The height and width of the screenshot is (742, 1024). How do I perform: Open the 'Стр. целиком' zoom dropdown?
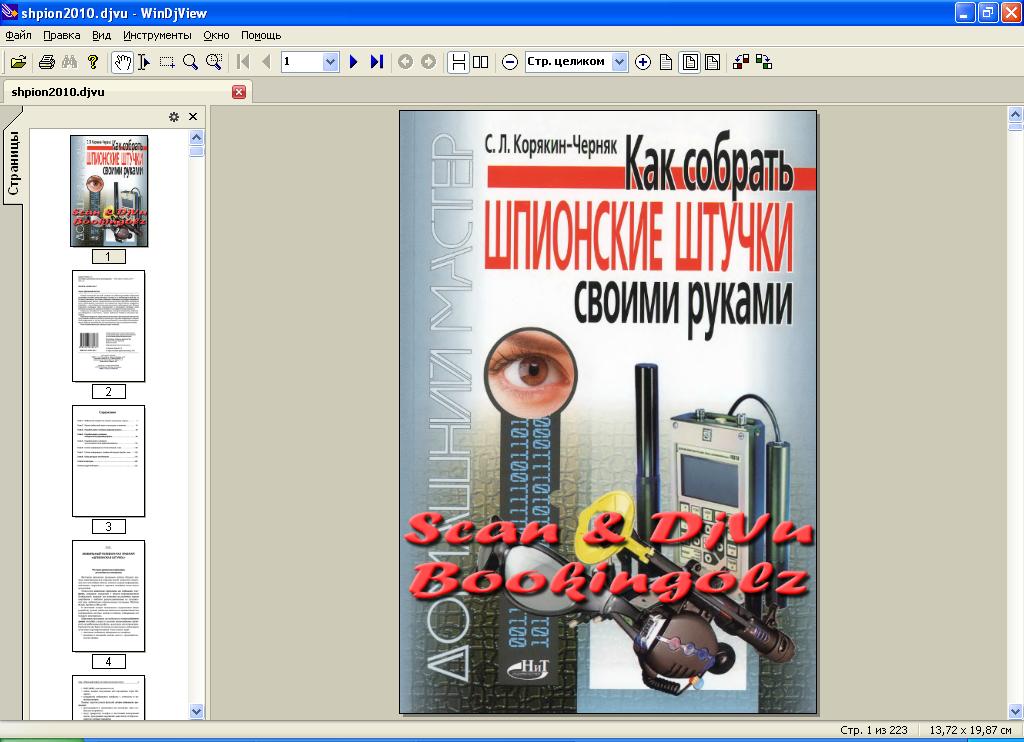619,62
